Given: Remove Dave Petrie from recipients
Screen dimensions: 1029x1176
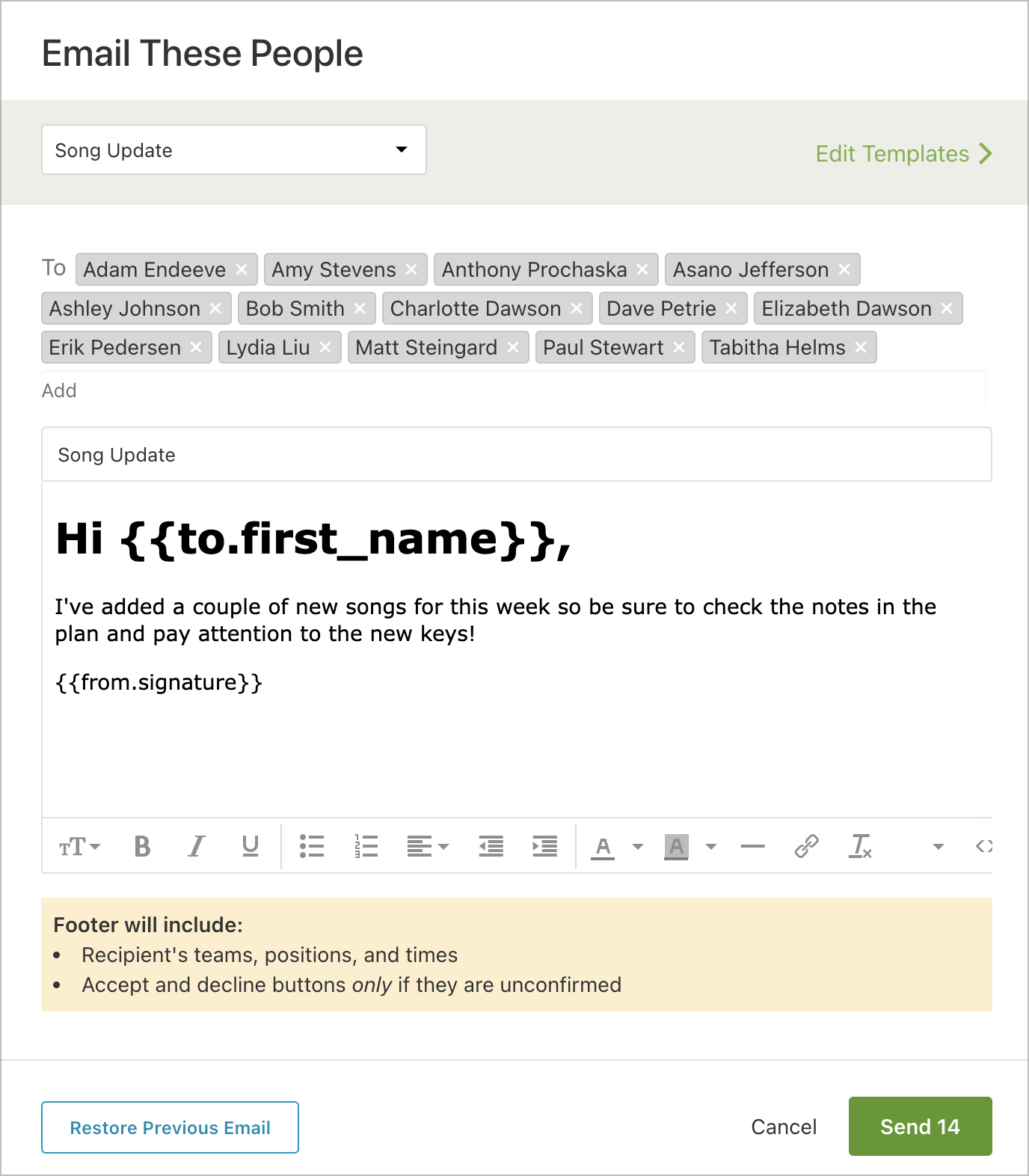Looking at the screenshot, I should [731, 308].
